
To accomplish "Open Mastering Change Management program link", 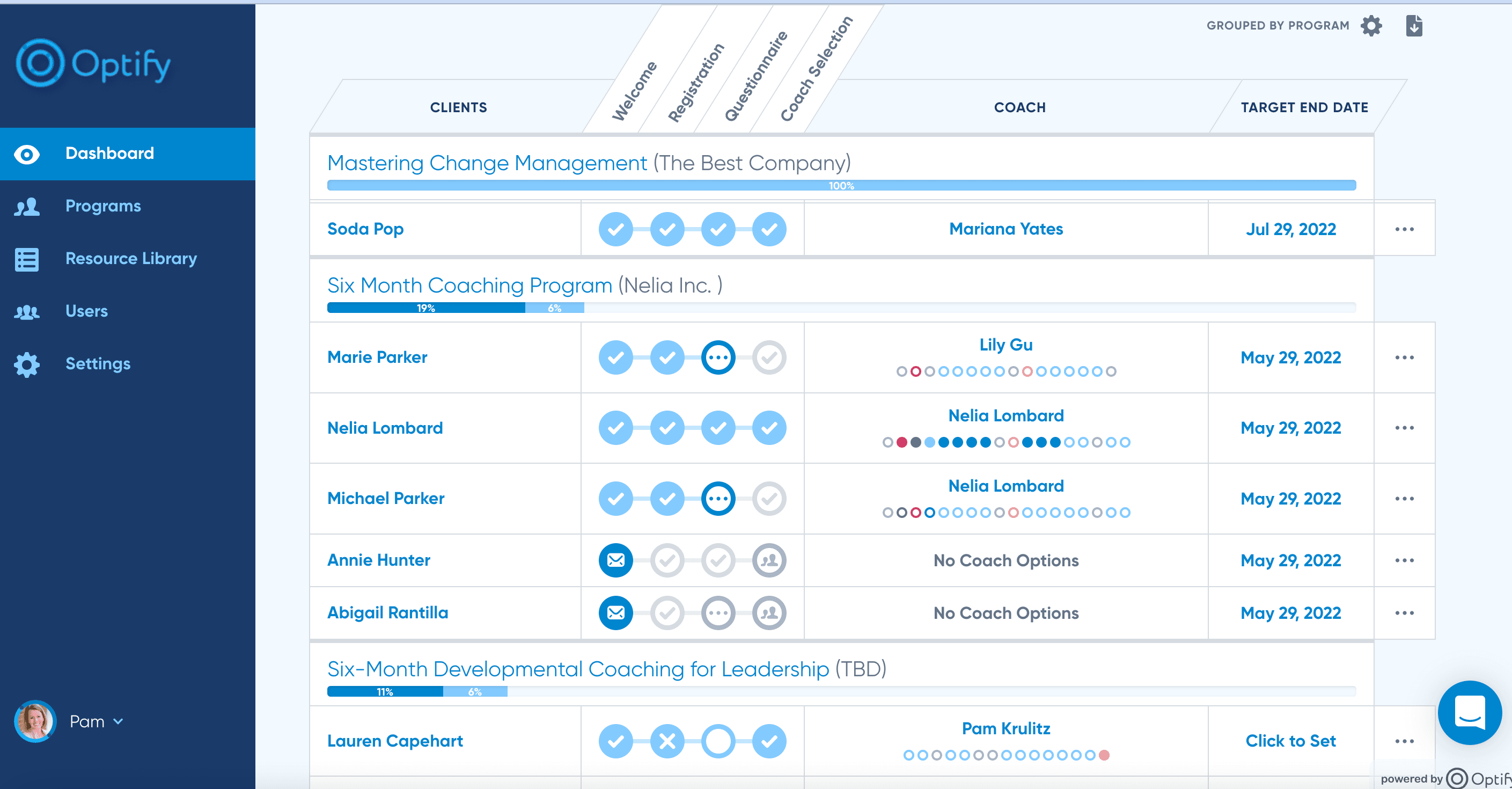I will 487,163.
